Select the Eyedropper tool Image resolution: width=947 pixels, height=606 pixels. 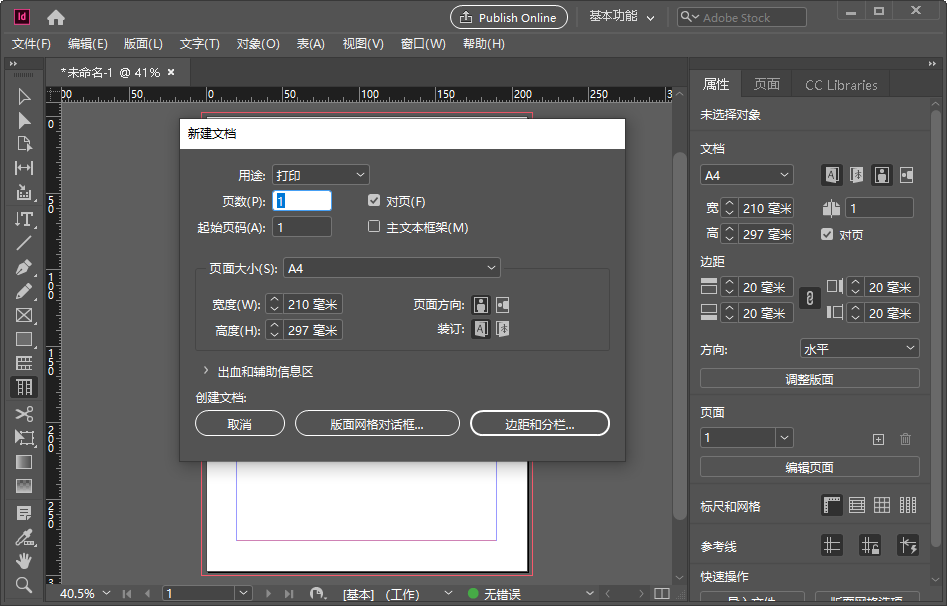click(24, 537)
